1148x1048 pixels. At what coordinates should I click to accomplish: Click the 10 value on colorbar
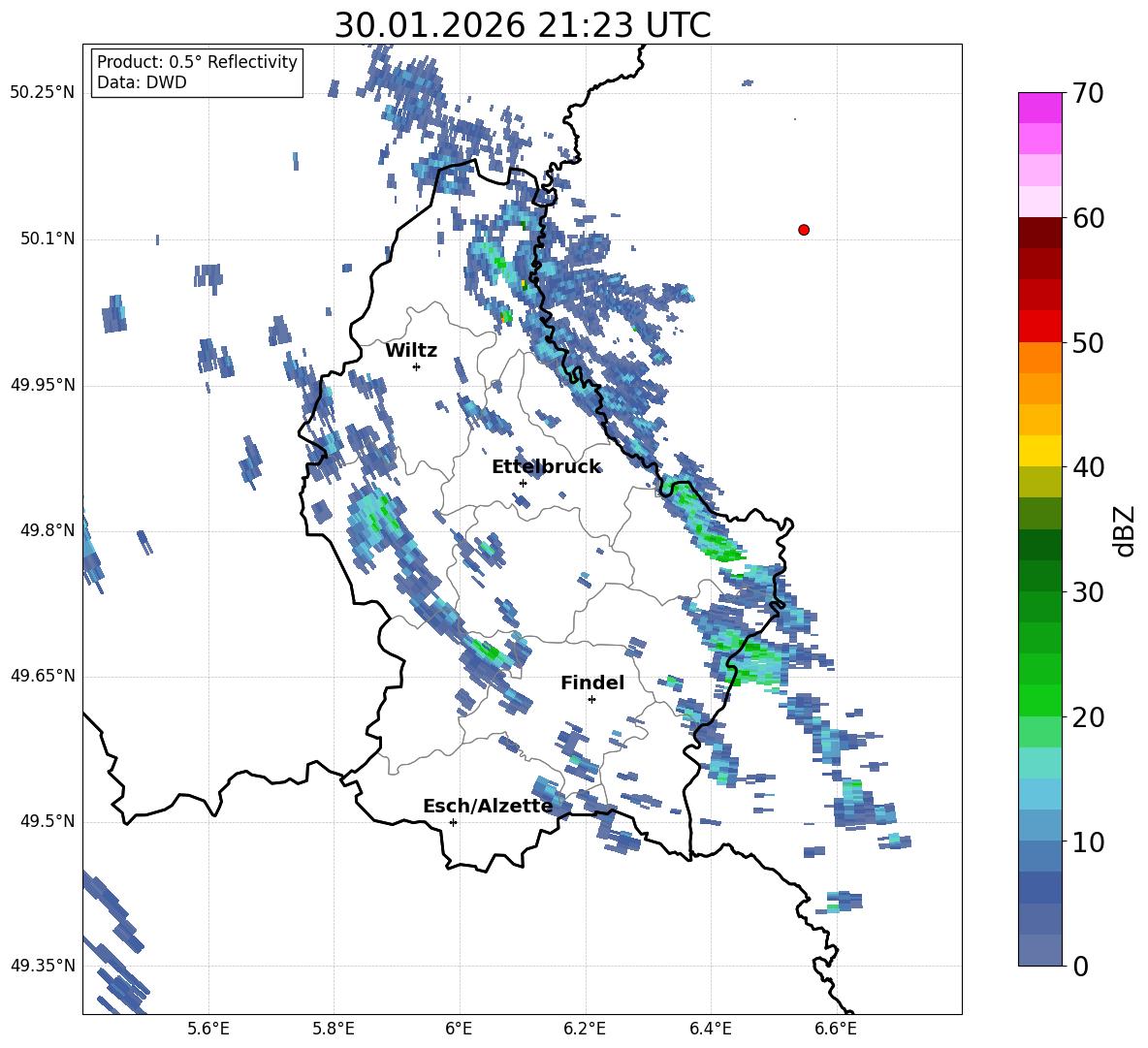[x=1088, y=842]
